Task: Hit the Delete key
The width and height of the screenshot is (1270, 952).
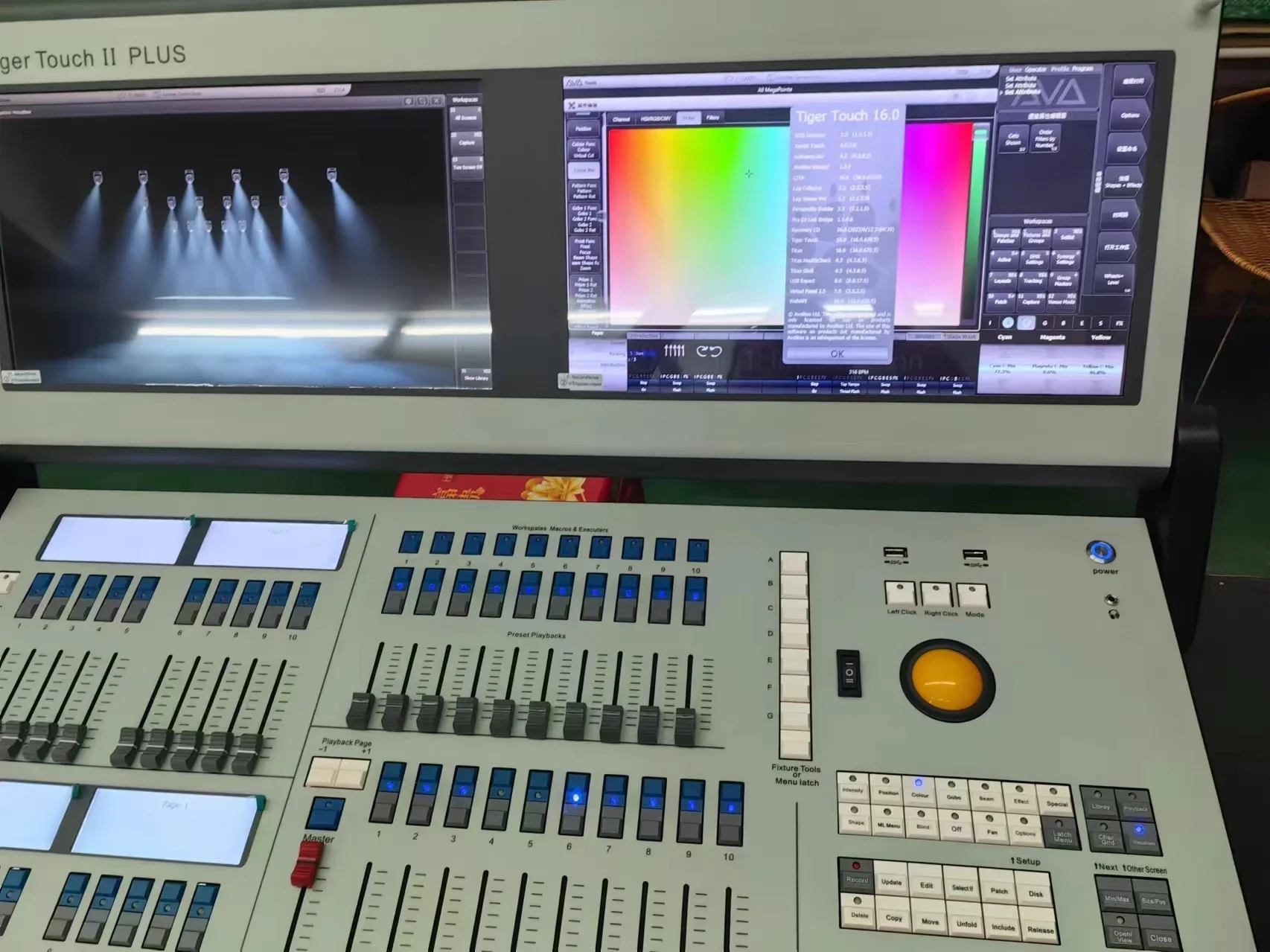Action: tap(860, 913)
